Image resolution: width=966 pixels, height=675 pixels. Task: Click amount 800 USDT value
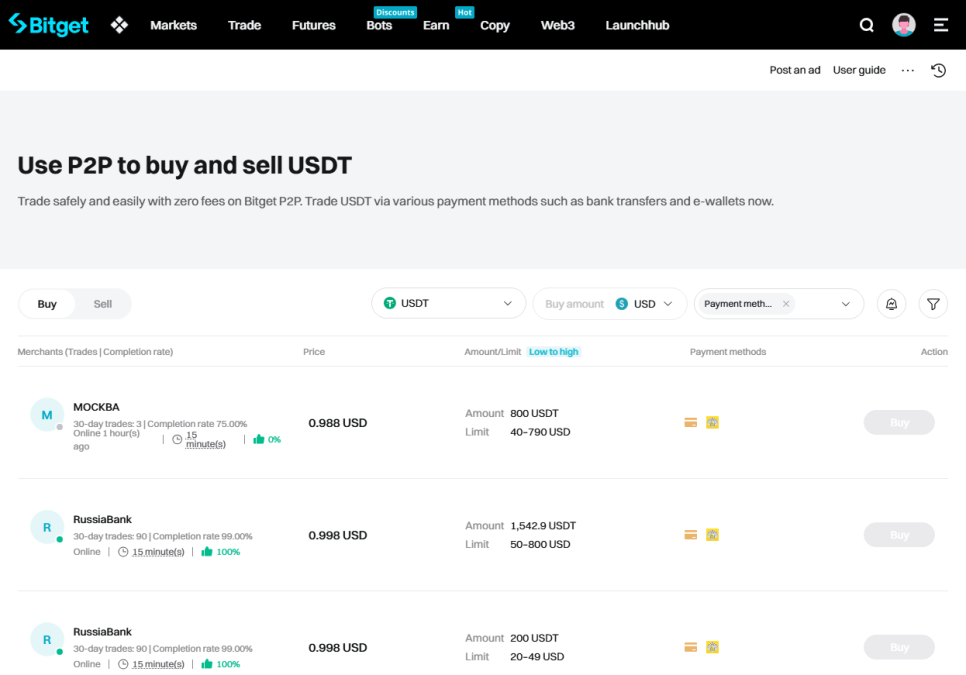pyautogui.click(x=534, y=413)
